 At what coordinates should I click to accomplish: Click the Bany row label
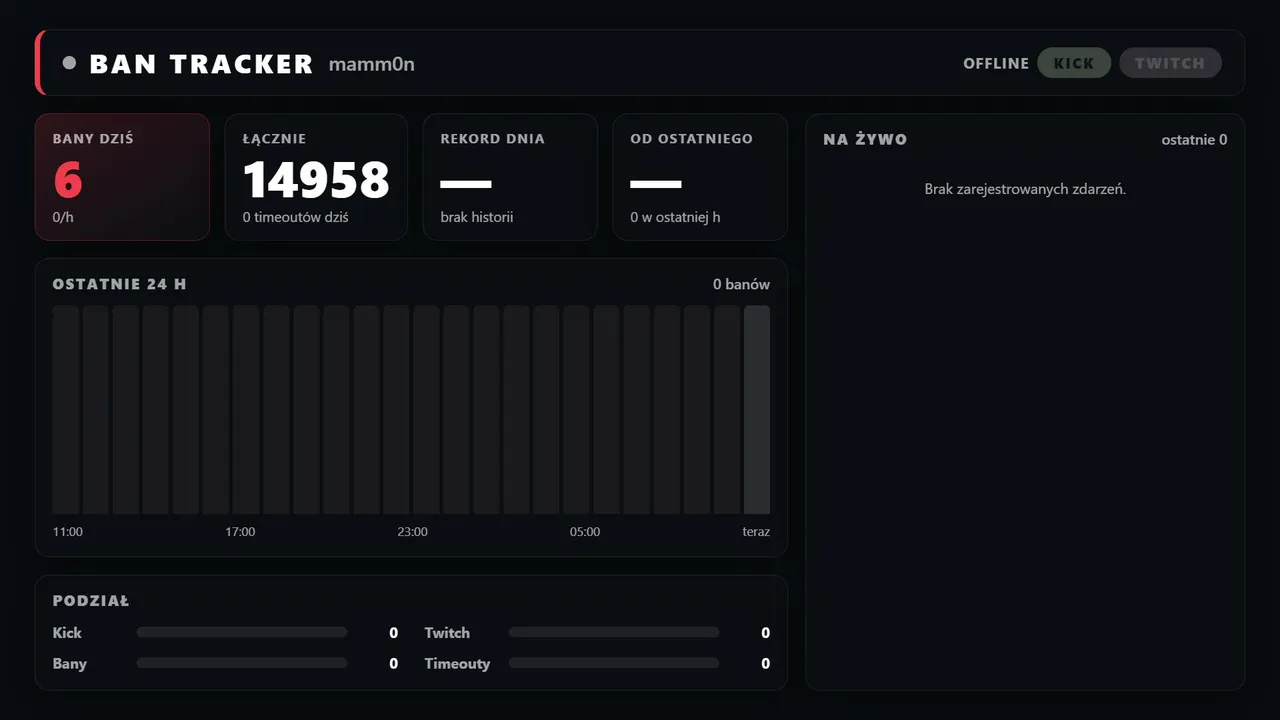70,664
